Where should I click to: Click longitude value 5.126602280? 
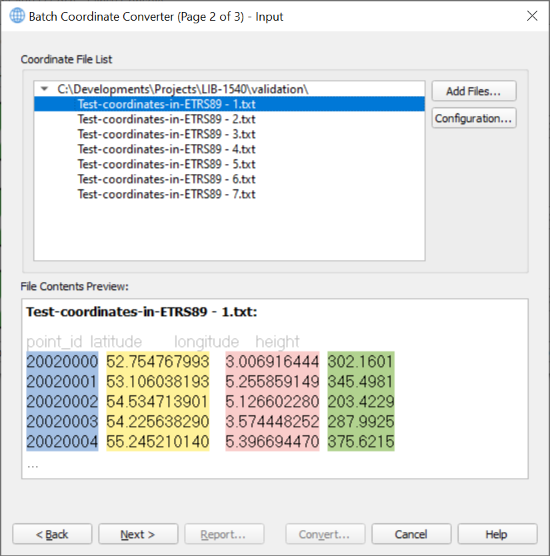(x=272, y=402)
